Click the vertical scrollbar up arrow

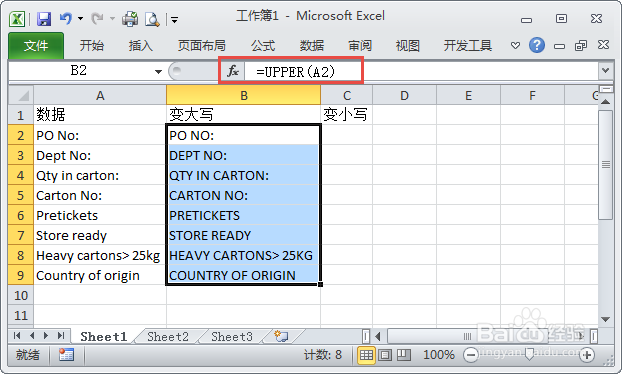[605, 102]
